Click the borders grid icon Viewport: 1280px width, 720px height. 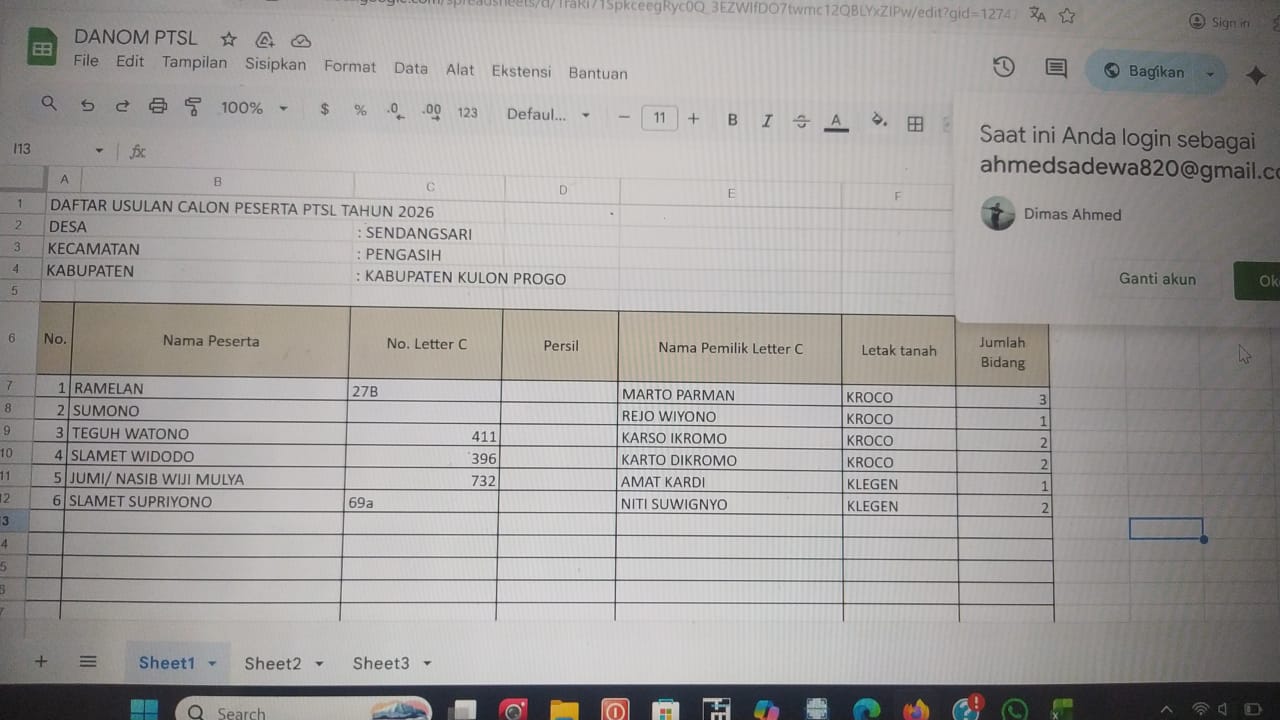pos(914,123)
